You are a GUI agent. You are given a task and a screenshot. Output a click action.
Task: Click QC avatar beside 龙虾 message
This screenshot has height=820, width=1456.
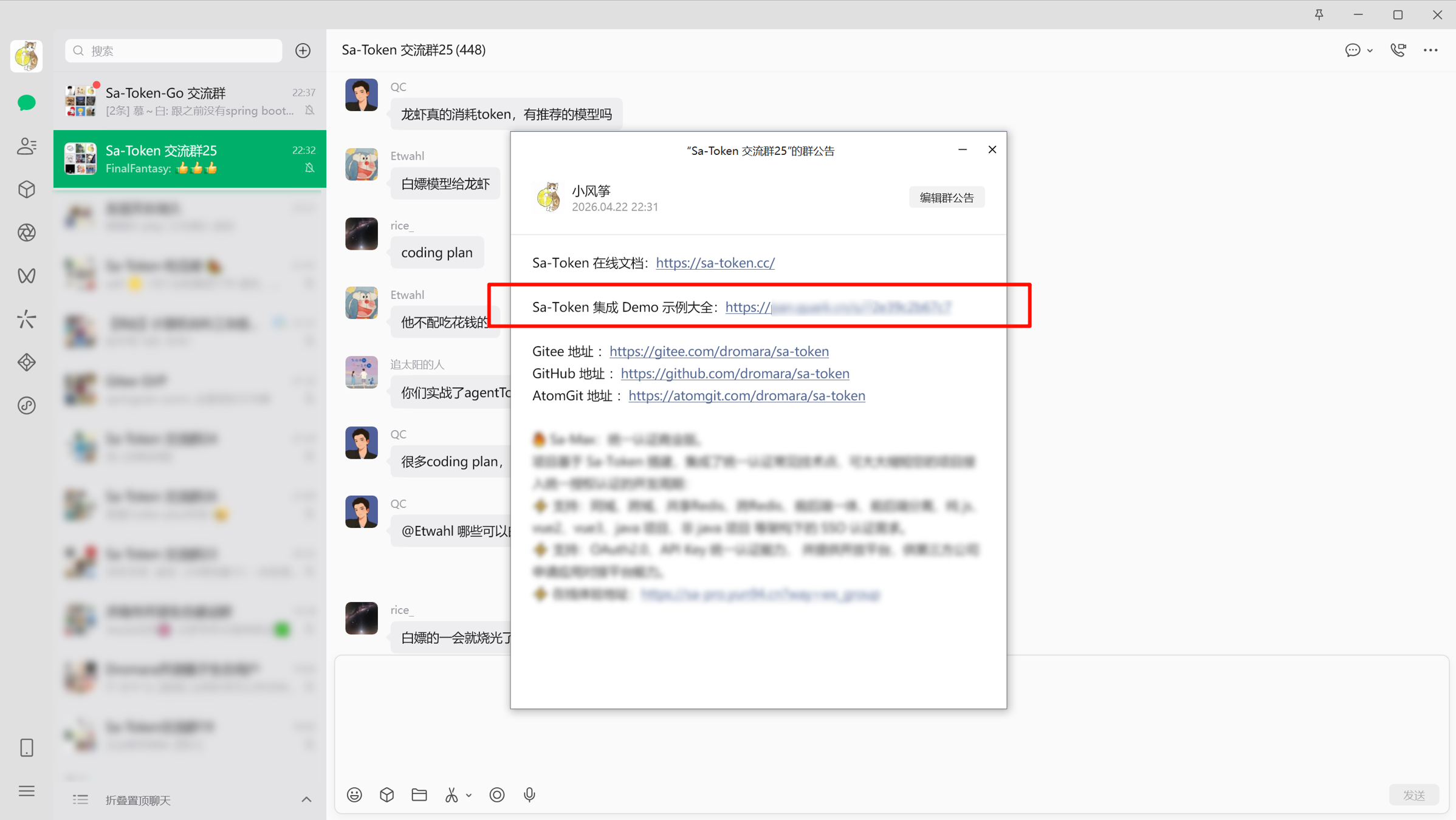[362, 95]
